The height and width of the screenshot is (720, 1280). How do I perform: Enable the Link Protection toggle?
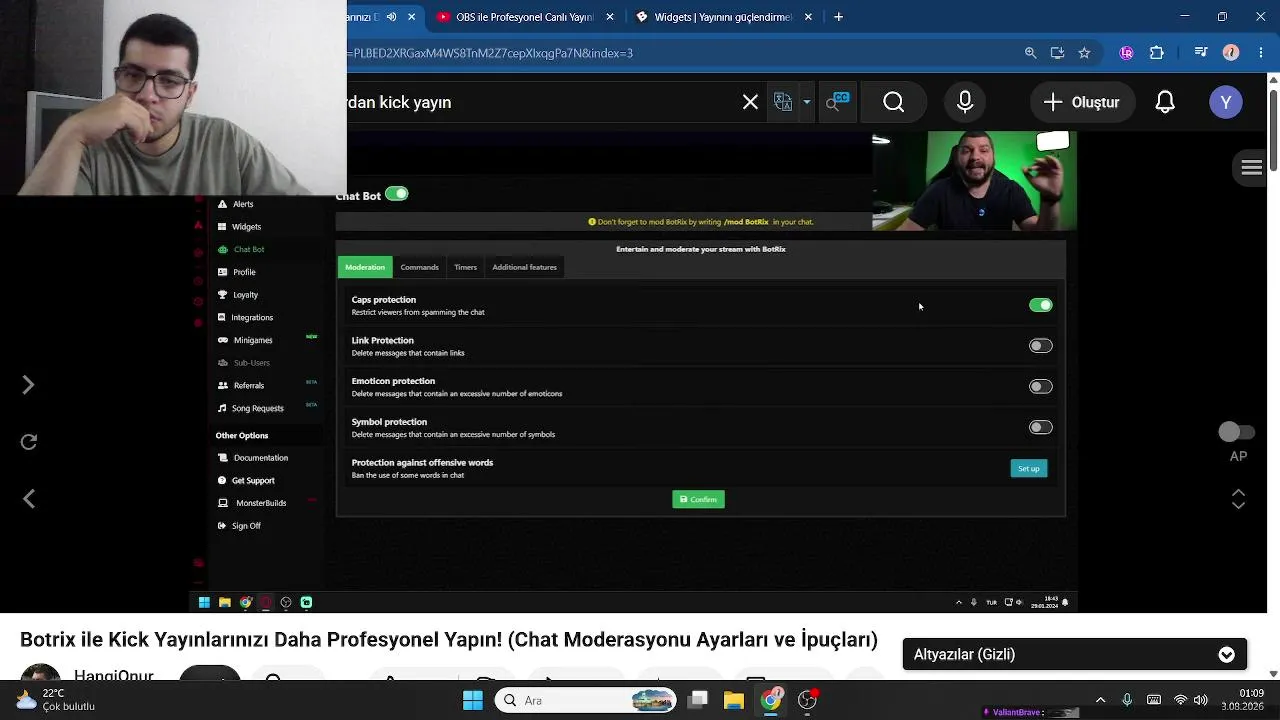point(1041,346)
